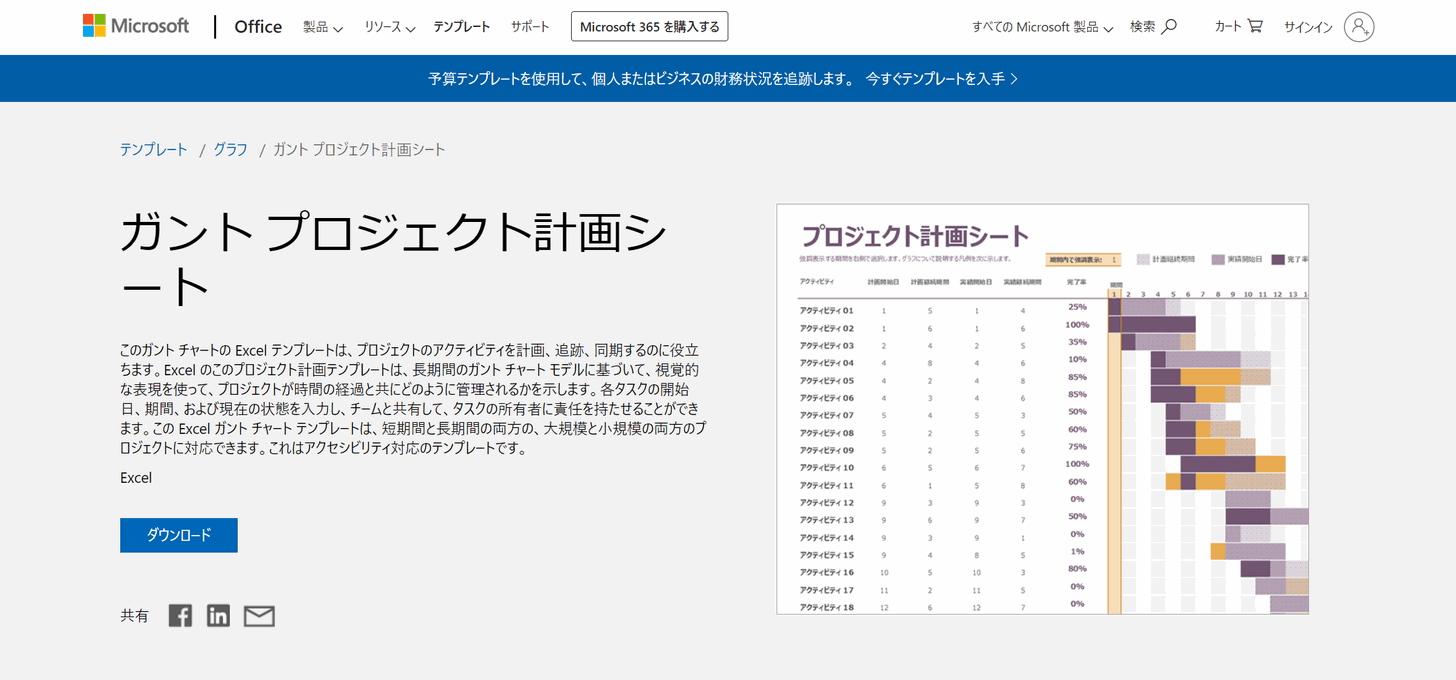Screen dimensions: 1456x680
Task: Share the template on LinkedIn
Action: tap(218, 616)
